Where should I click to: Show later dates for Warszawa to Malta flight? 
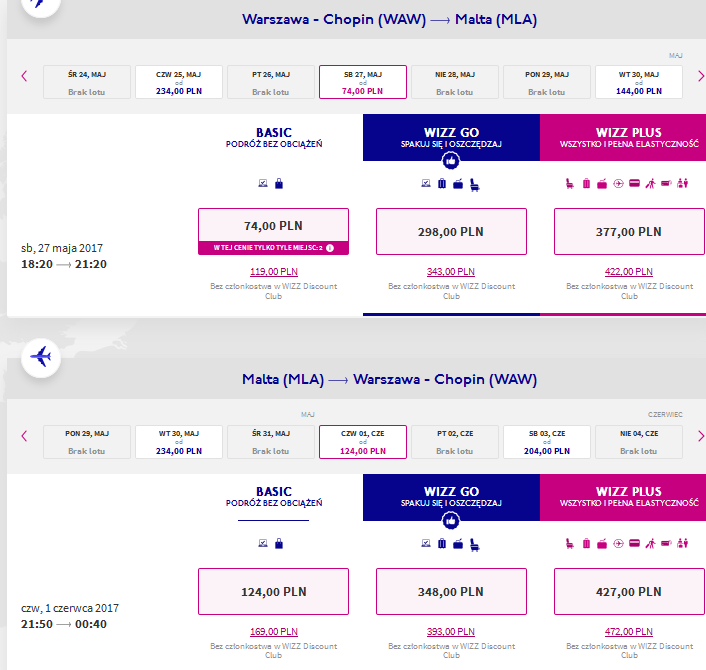click(x=701, y=76)
